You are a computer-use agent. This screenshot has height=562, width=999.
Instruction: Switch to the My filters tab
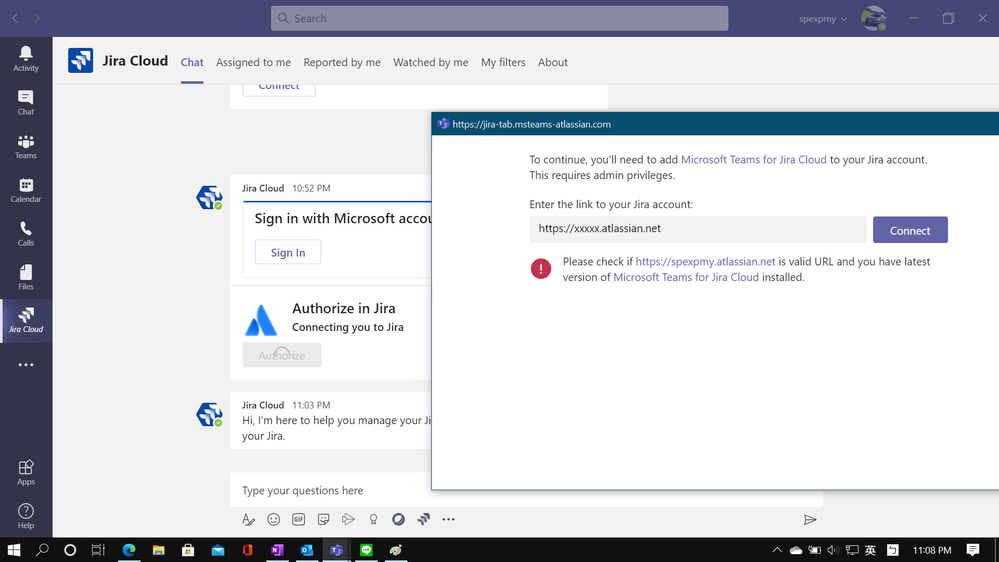point(503,62)
